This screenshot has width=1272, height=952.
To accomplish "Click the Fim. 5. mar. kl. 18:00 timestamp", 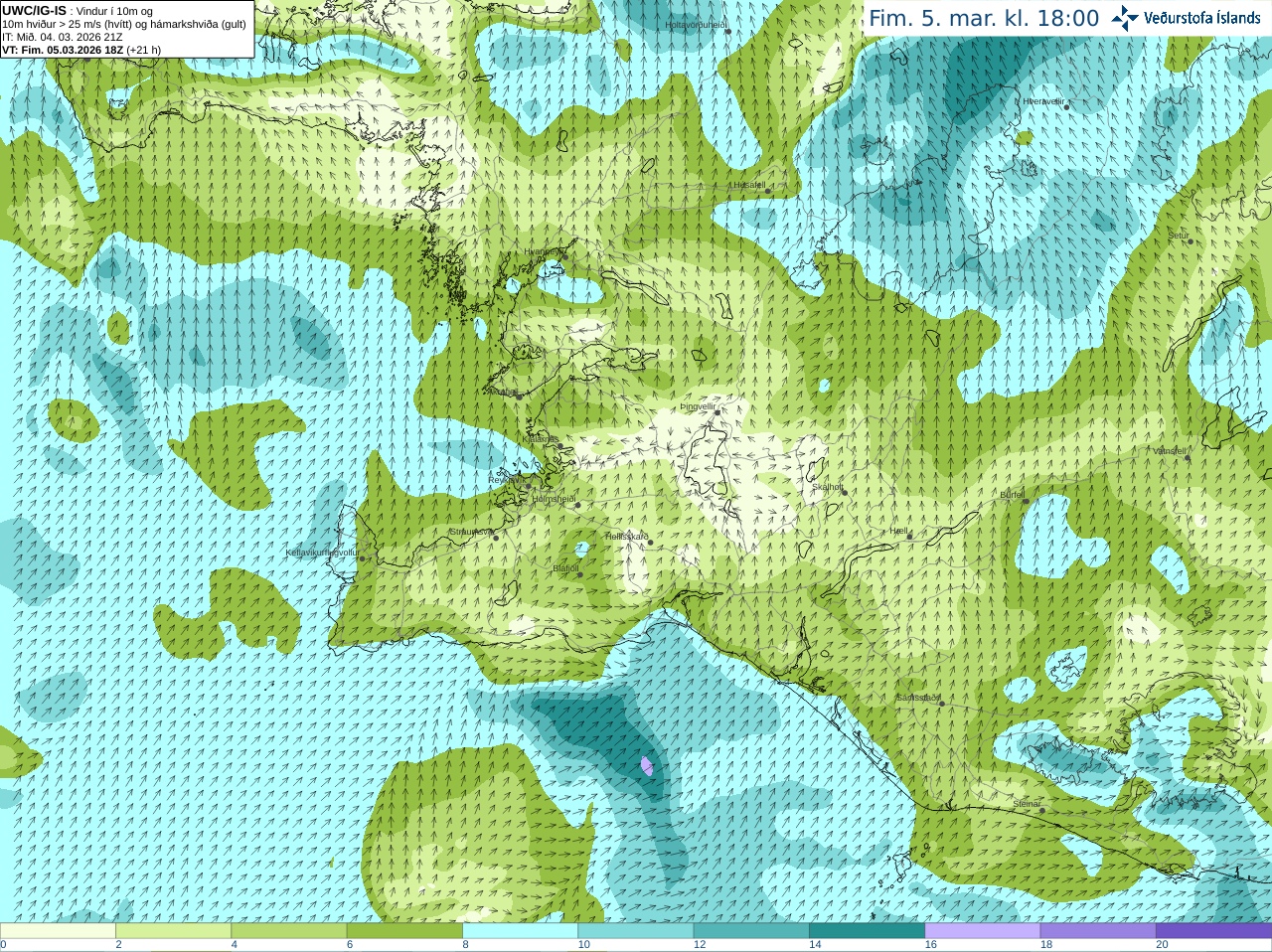I will click(984, 19).
